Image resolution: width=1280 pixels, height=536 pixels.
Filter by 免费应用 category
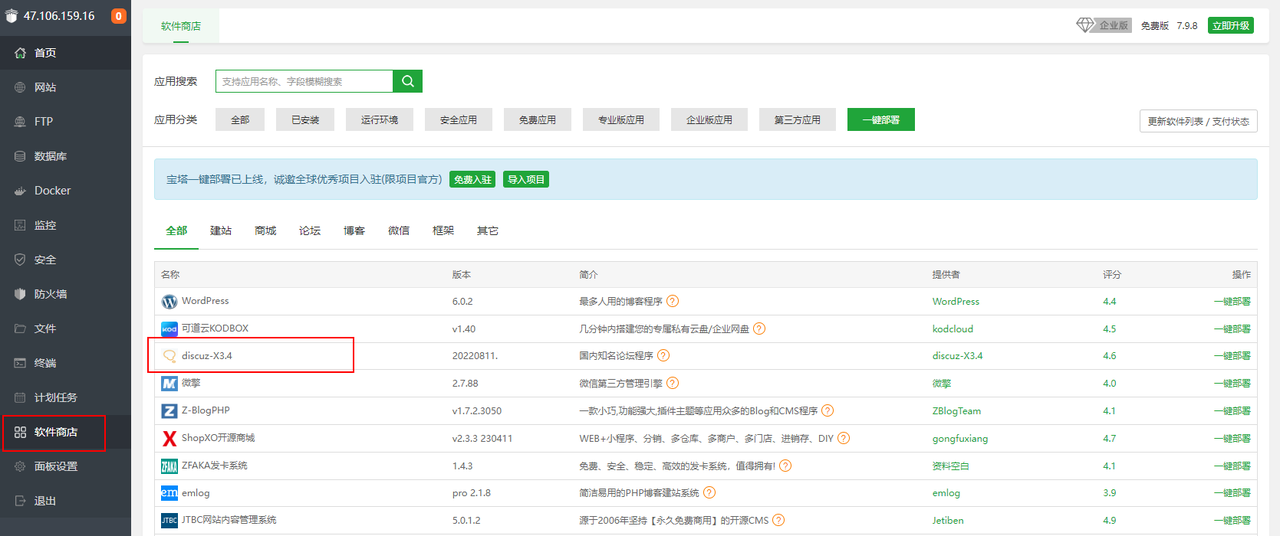[538, 120]
